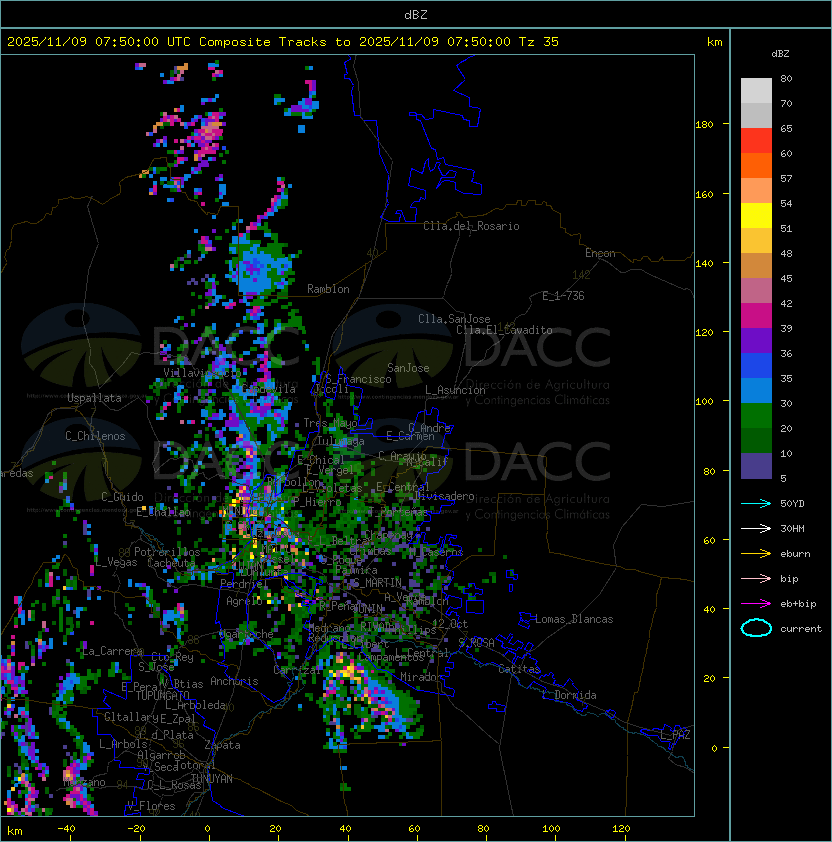This screenshot has height=842, width=832.
Task: Click the '50YD' legend label
Action: [792, 503]
